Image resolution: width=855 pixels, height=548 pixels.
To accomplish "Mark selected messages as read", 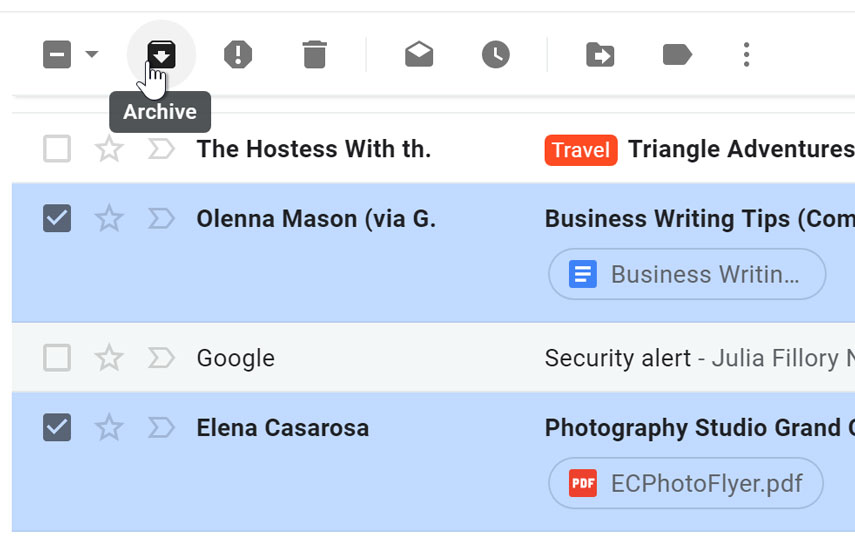I will pos(419,55).
